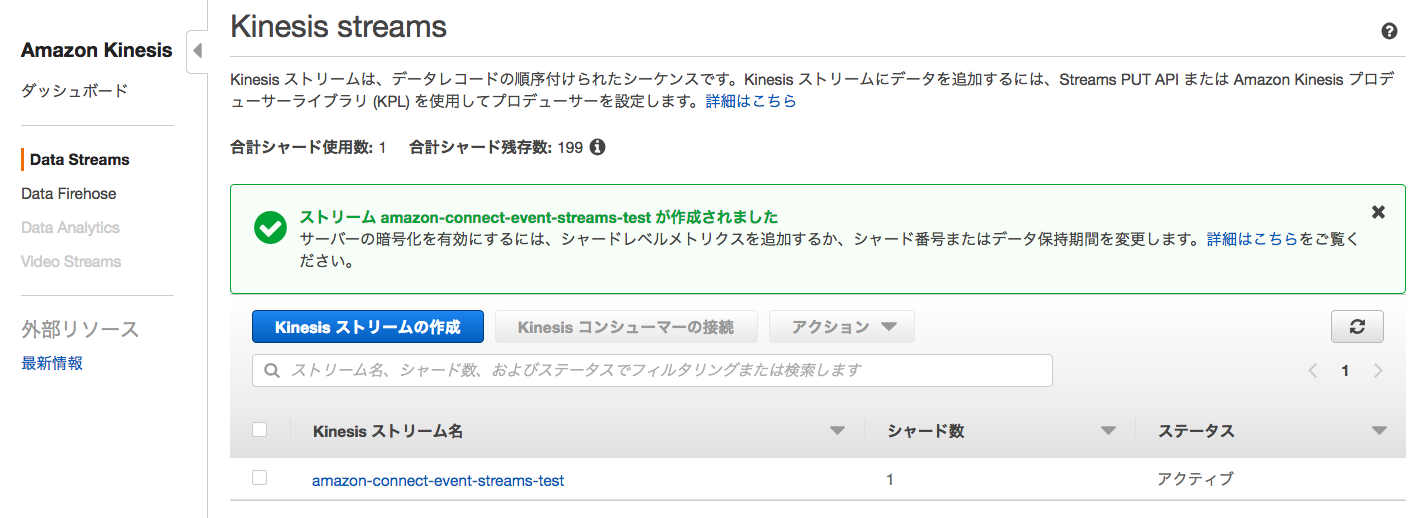Image resolution: width=1423 pixels, height=518 pixels.
Task: Open the amazon-connect-event-streams-test stream link
Action: click(x=438, y=481)
